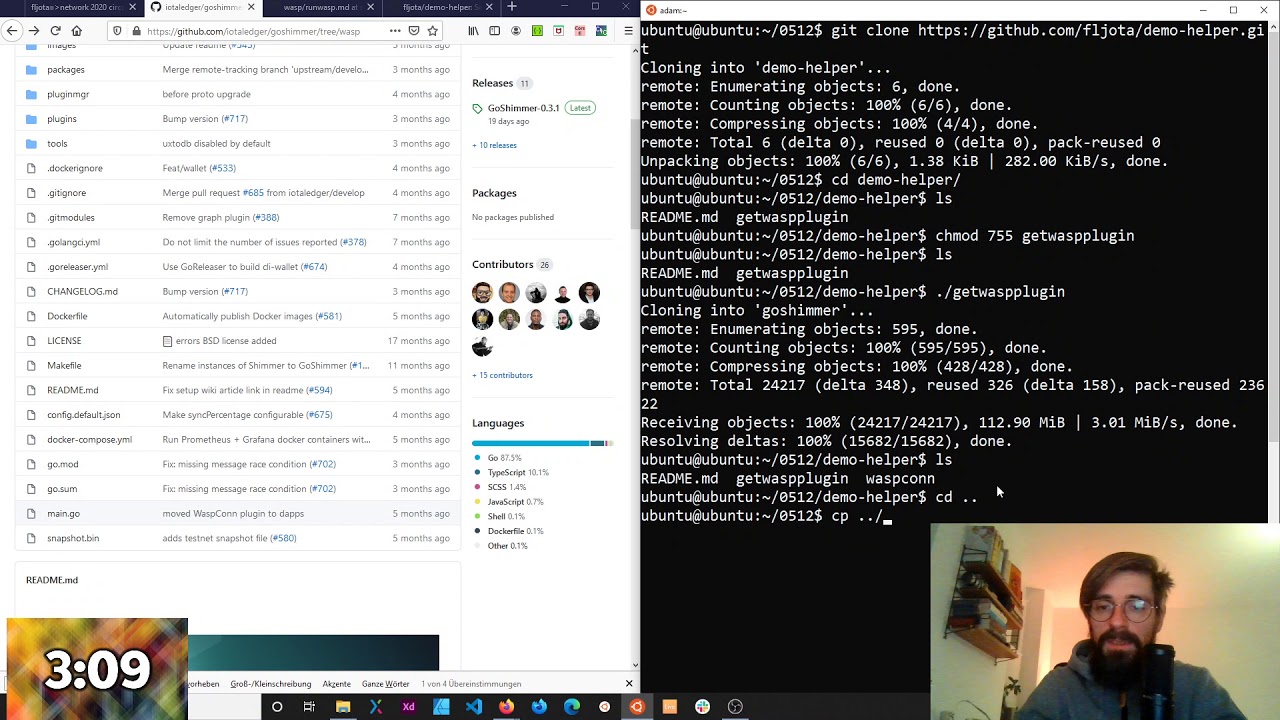Screen dimensions: 1280x720
Task: Close the wasp/runwasp.md tab
Action: click(371, 7)
